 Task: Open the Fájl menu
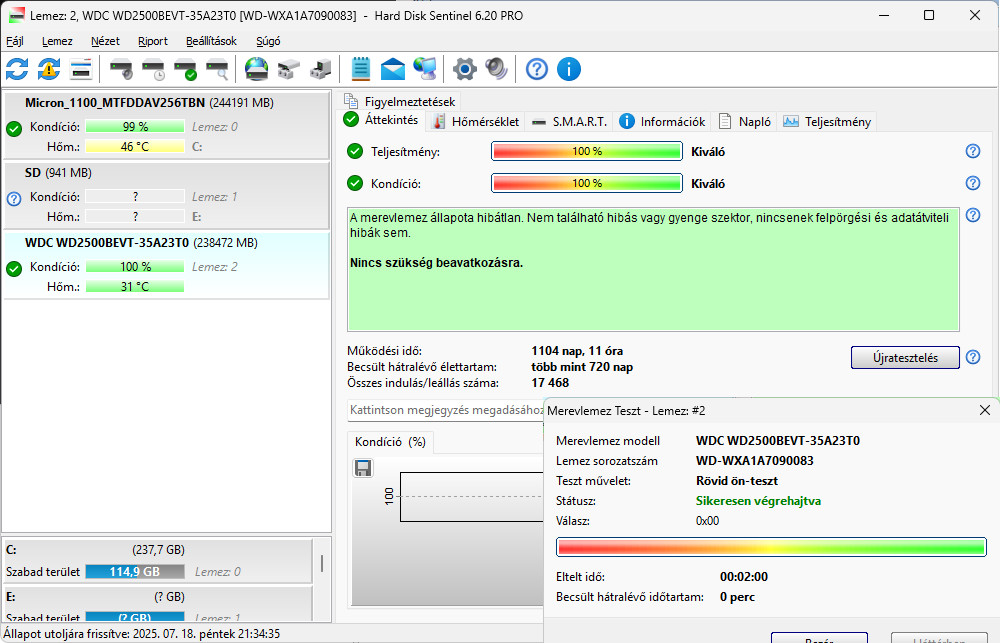pyautogui.click(x=15, y=41)
